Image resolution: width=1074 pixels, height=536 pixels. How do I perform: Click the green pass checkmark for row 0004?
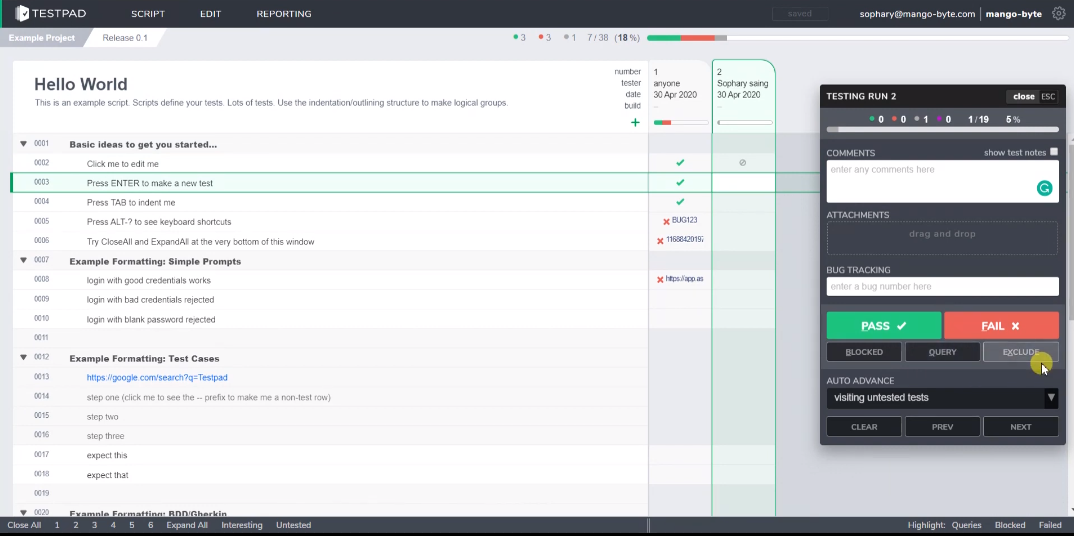680,202
